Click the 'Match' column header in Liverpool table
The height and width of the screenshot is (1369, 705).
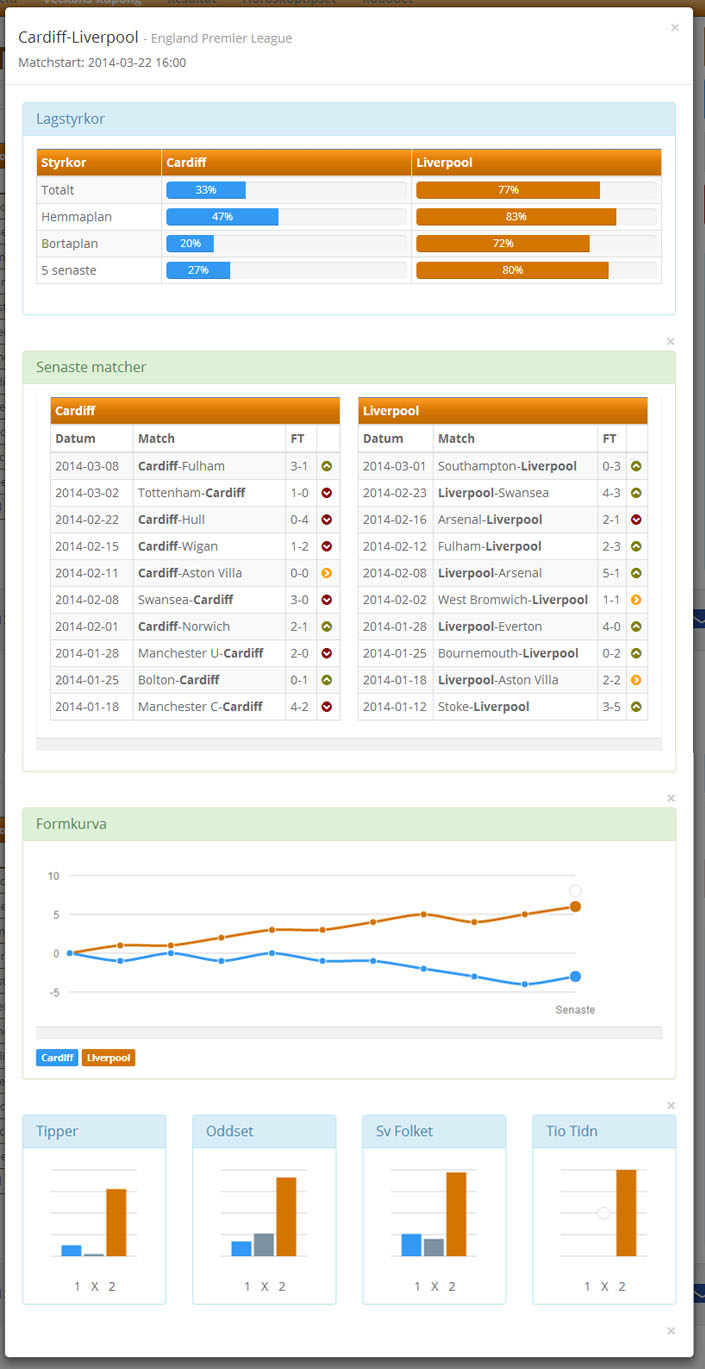point(515,438)
